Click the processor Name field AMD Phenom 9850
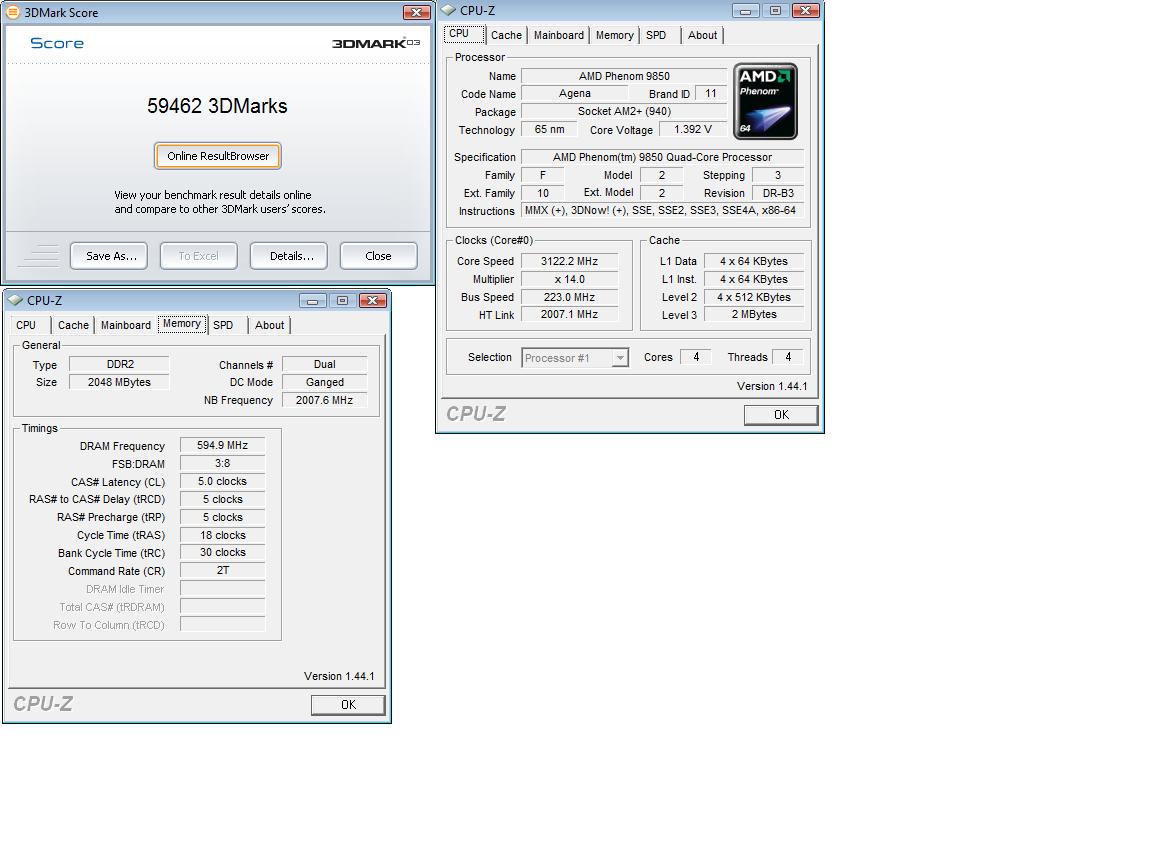 tap(624, 76)
